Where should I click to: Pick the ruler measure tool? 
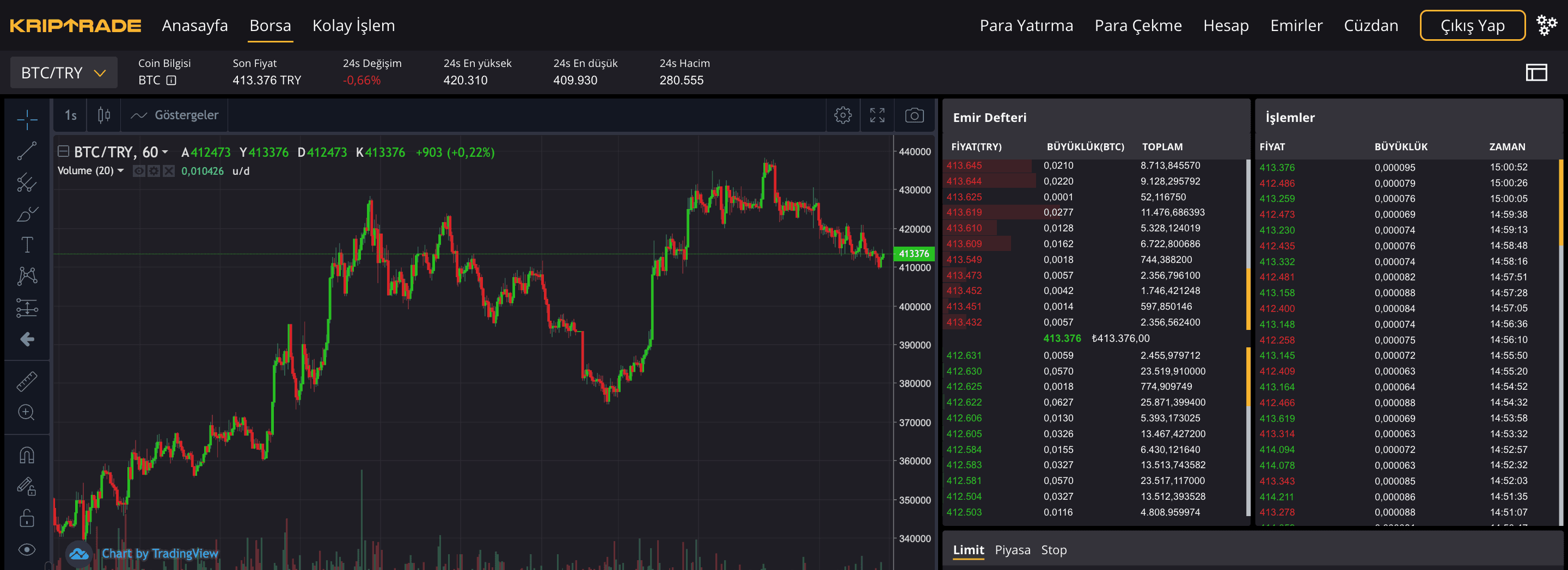click(27, 381)
